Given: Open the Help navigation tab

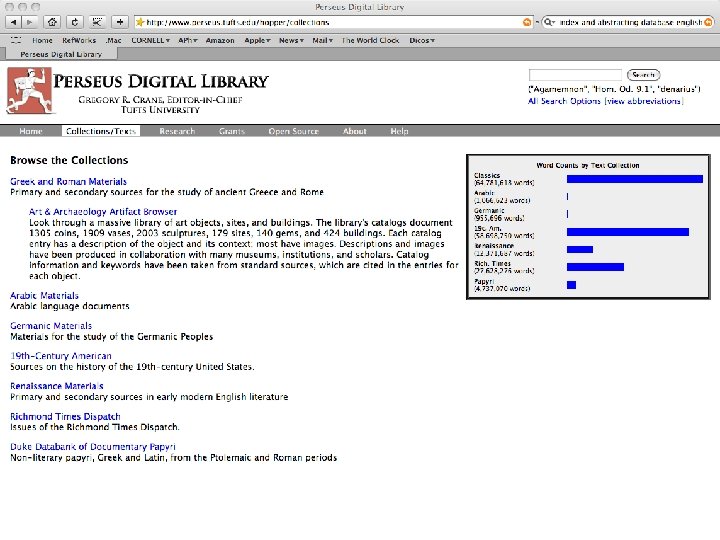Looking at the screenshot, I should coord(399,131).
